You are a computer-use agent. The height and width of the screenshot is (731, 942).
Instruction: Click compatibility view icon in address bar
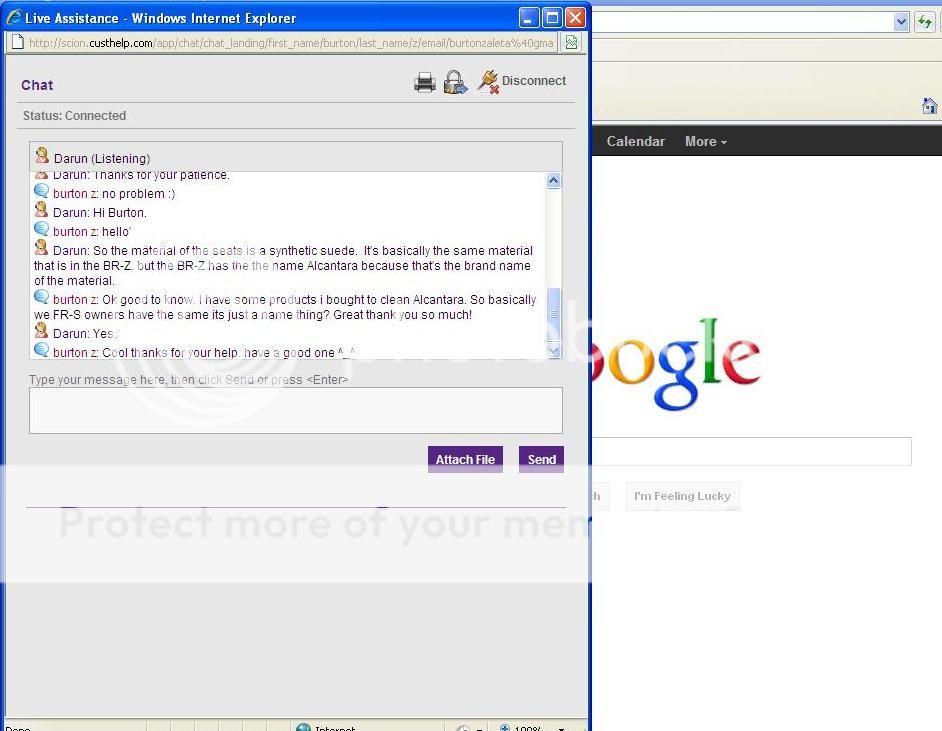pyautogui.click(x=571, y=43)
